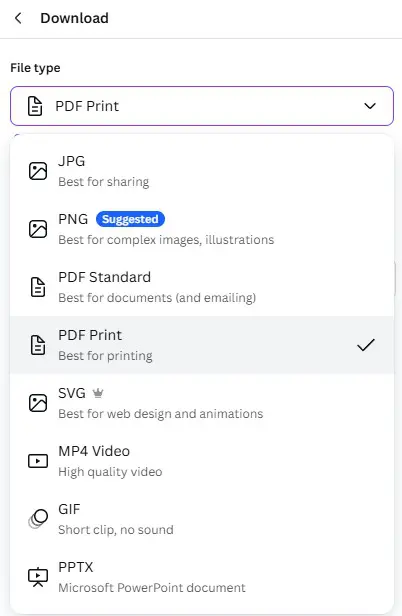Click the blue Suggested badge

[130, 219]
